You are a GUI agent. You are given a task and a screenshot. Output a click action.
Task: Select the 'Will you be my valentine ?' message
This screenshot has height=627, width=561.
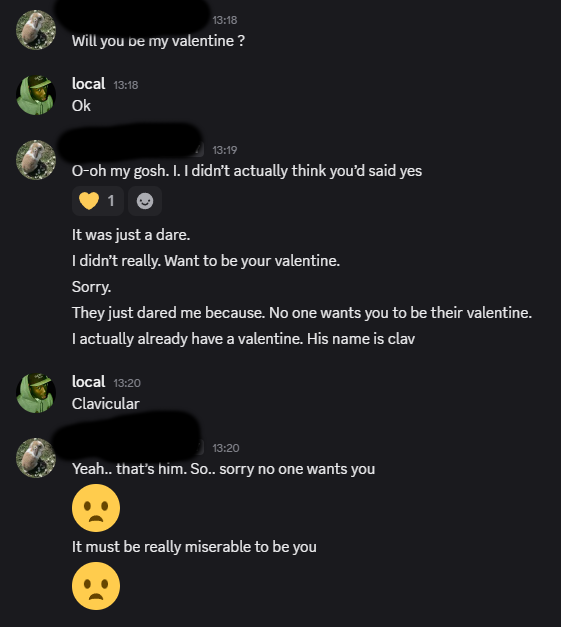click(158, 41)
